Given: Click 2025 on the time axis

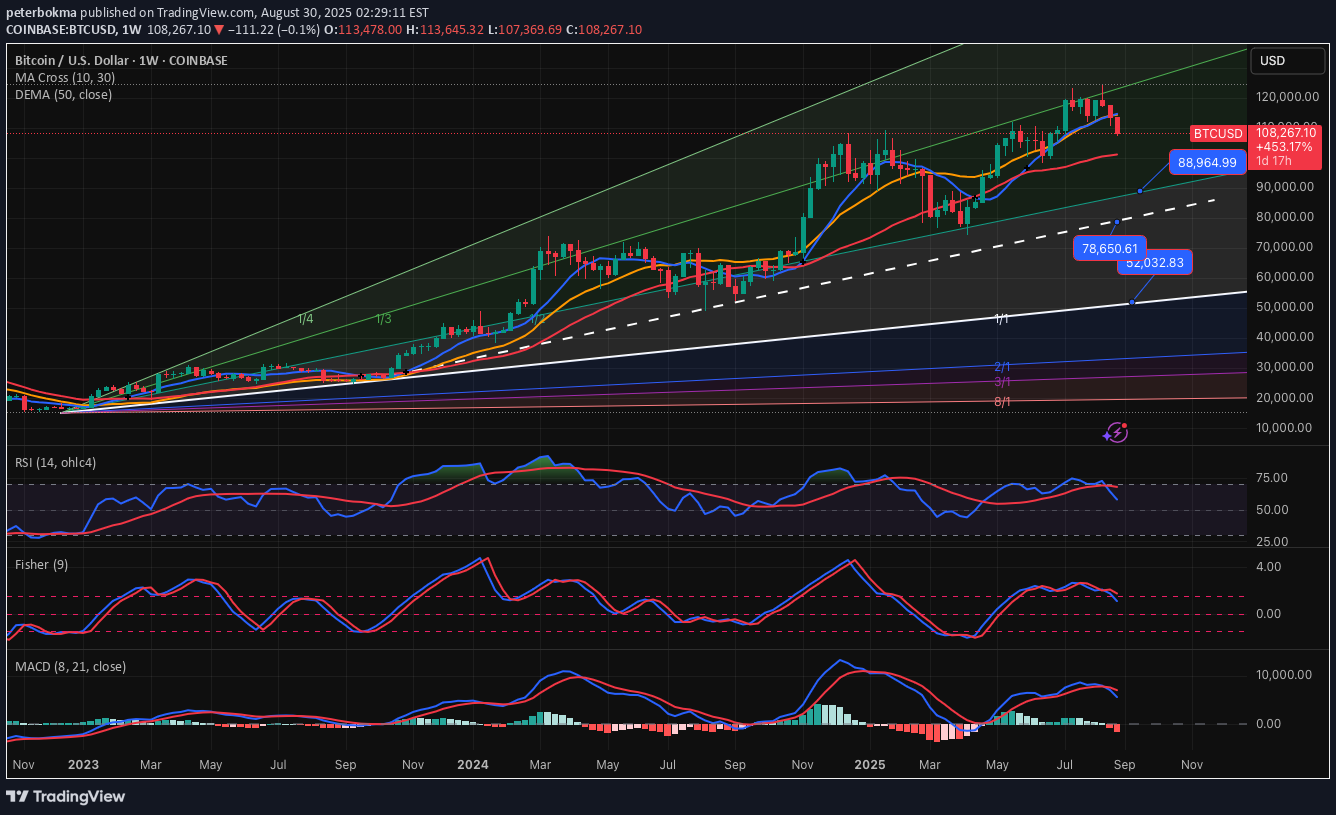Looking at the screenshot, I should tap(868, 765).
